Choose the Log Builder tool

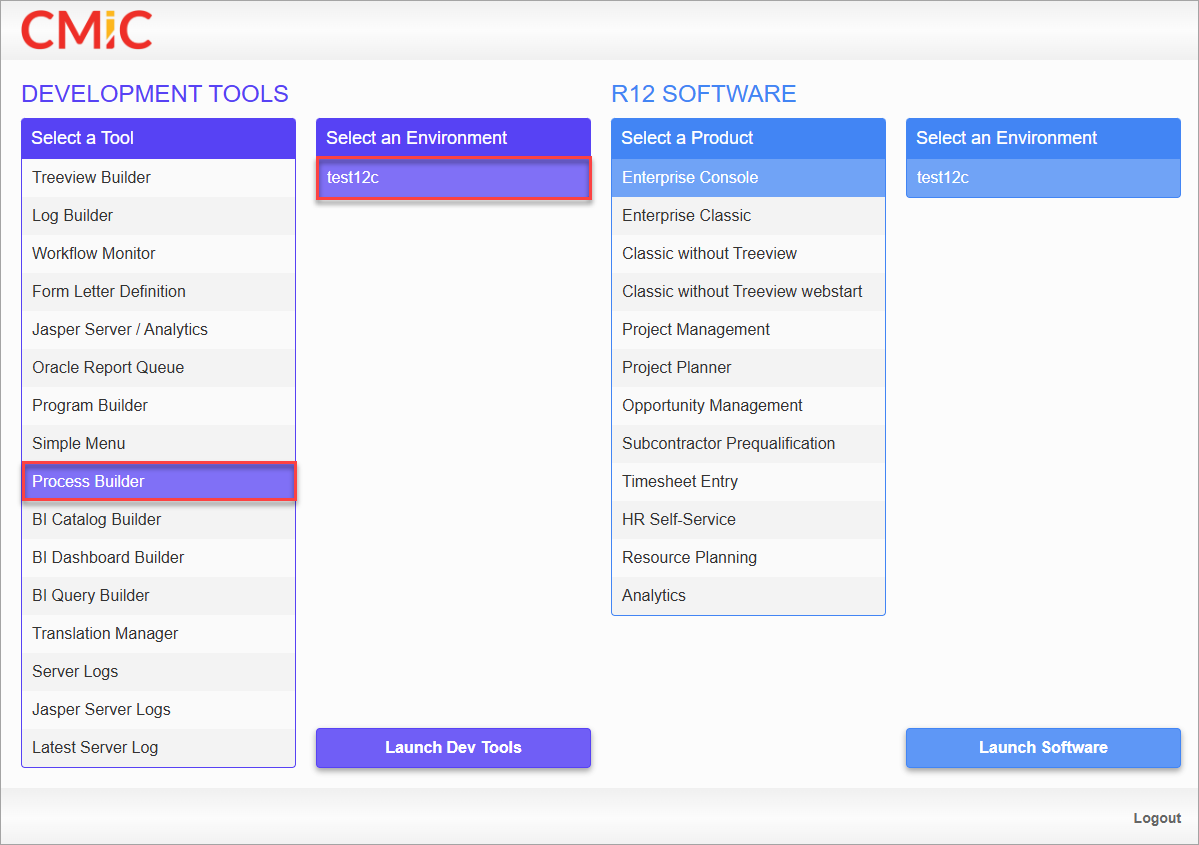158,216
